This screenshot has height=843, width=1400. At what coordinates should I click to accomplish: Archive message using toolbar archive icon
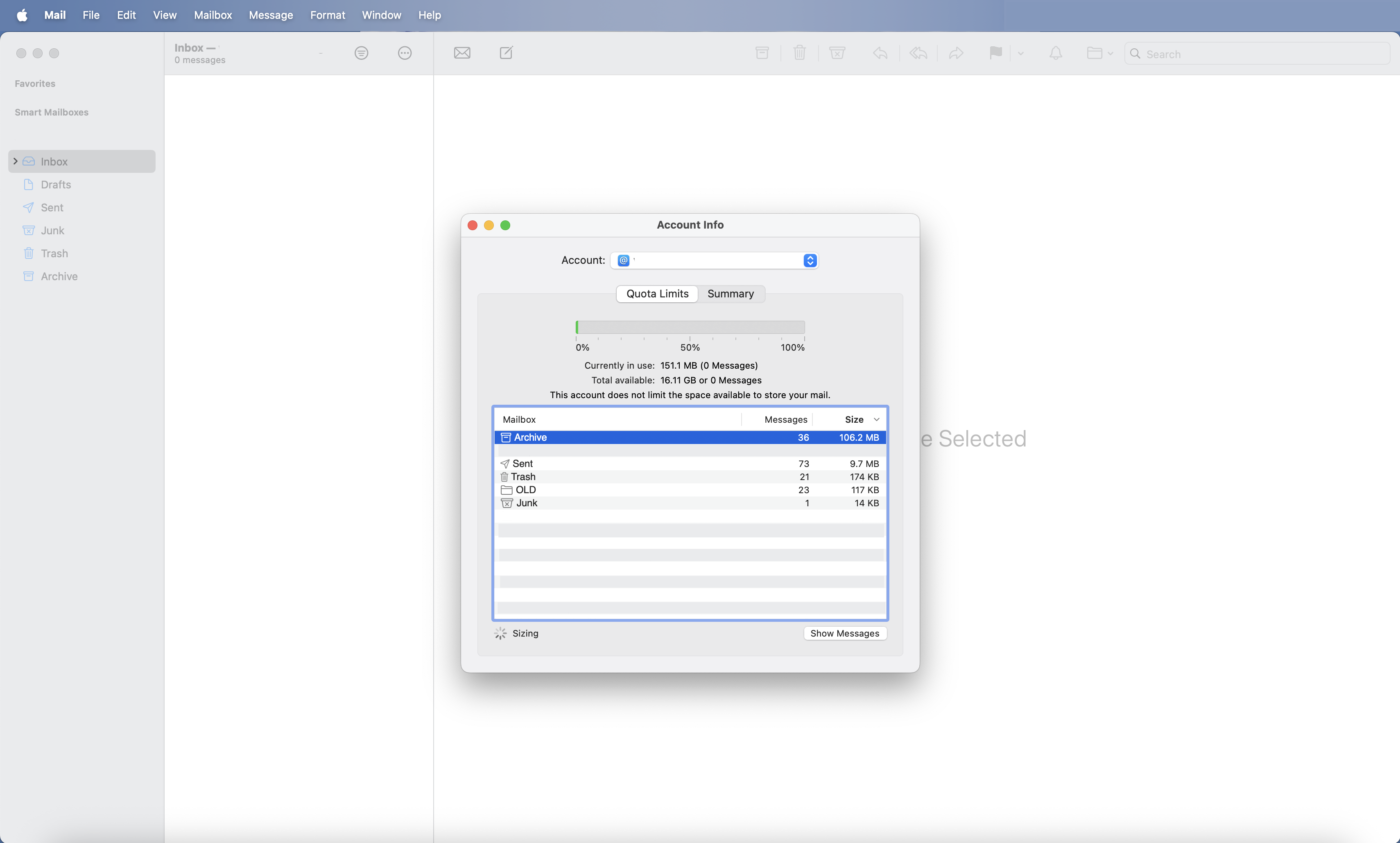pyautogui.click(x=762, y=53)
